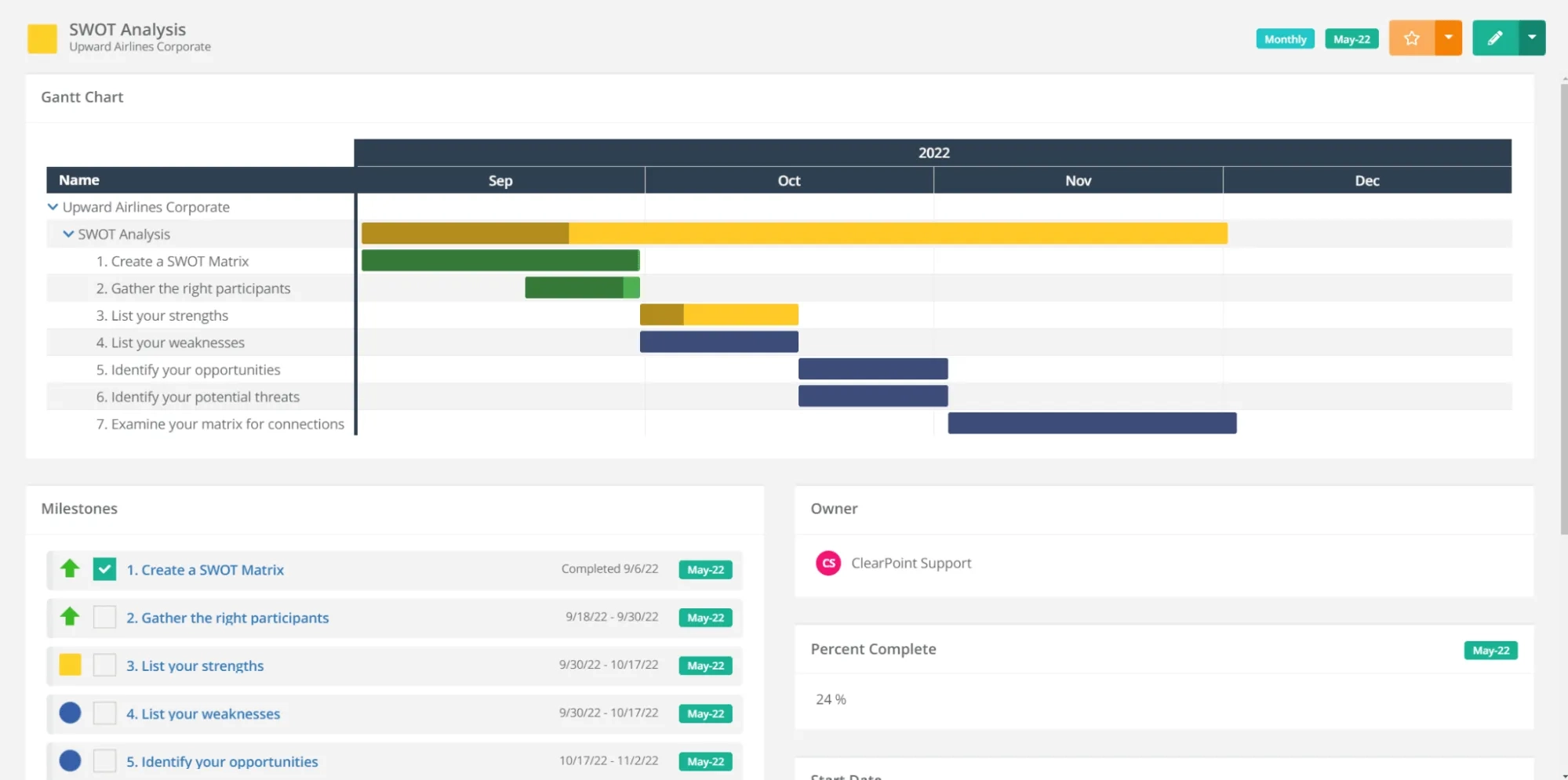Click blue circle status beside List your weaknesses

click(x=70, y=713)
